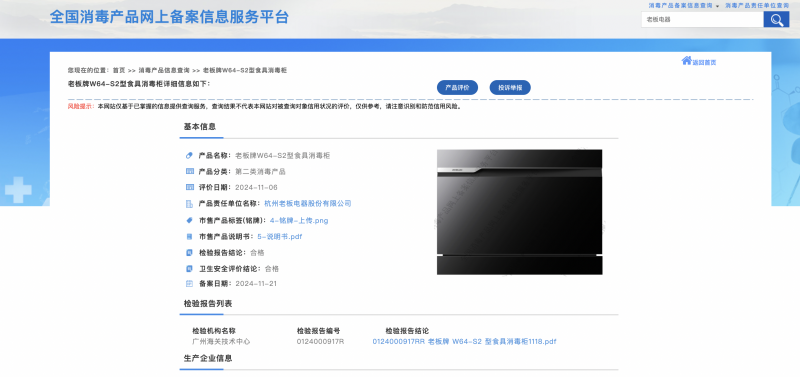
Task: Click the tag icon beside 市售产品标签
Action: click(189, 220)
